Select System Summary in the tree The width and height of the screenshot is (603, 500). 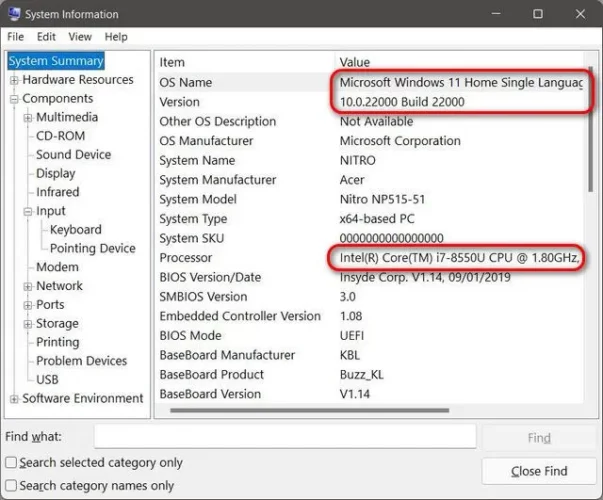coord(56,61)
